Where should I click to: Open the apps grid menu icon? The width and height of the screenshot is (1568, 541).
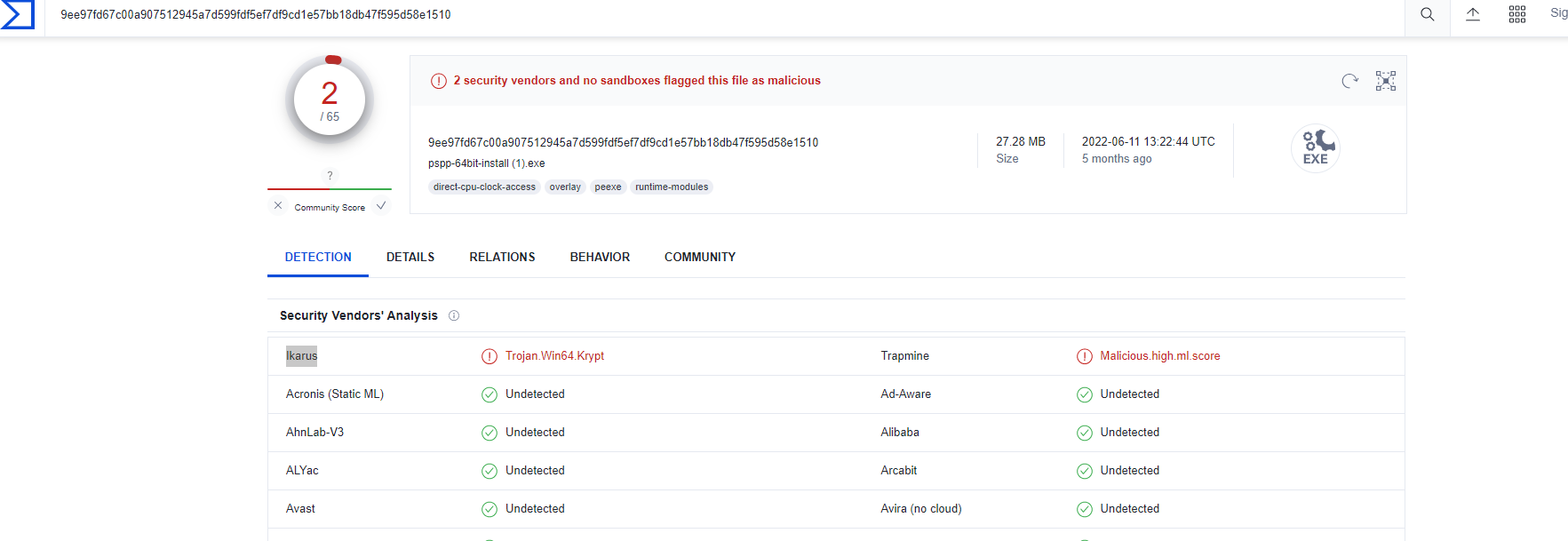pyautogui.click(x=1517, y=14)
